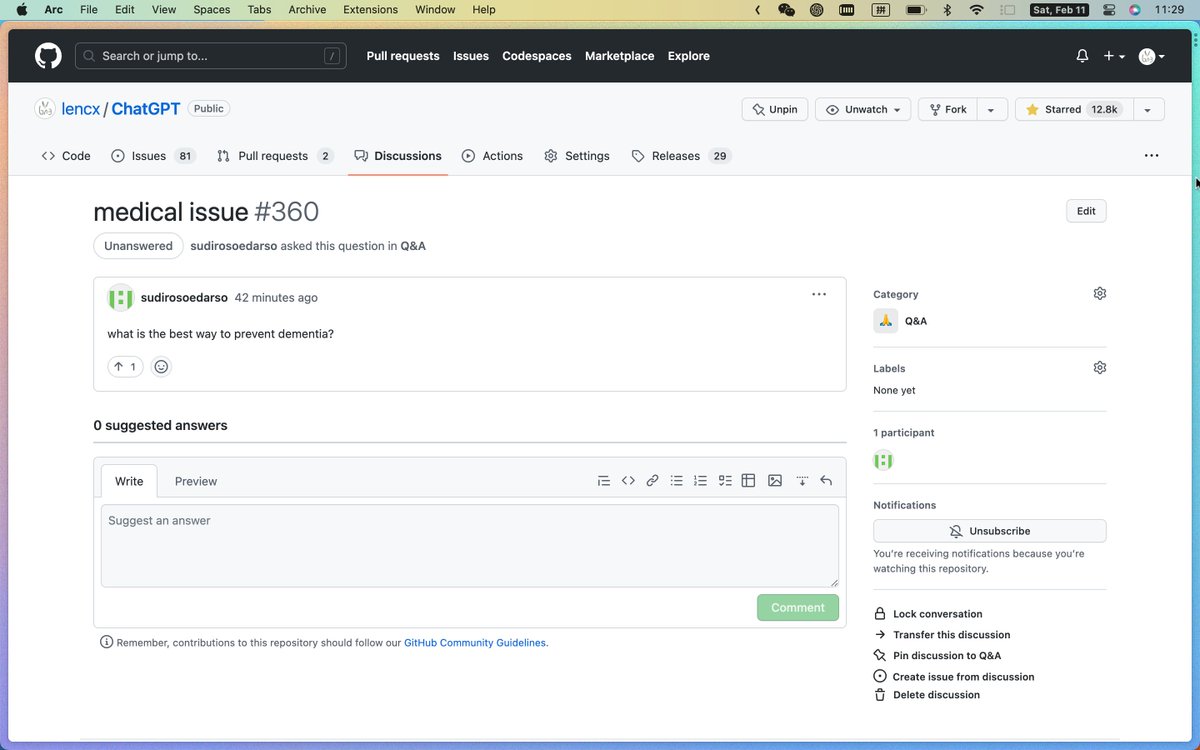Attach an image using the picture icon
This screenshot has height=750, width=1200.
click(x=775, y=481)
